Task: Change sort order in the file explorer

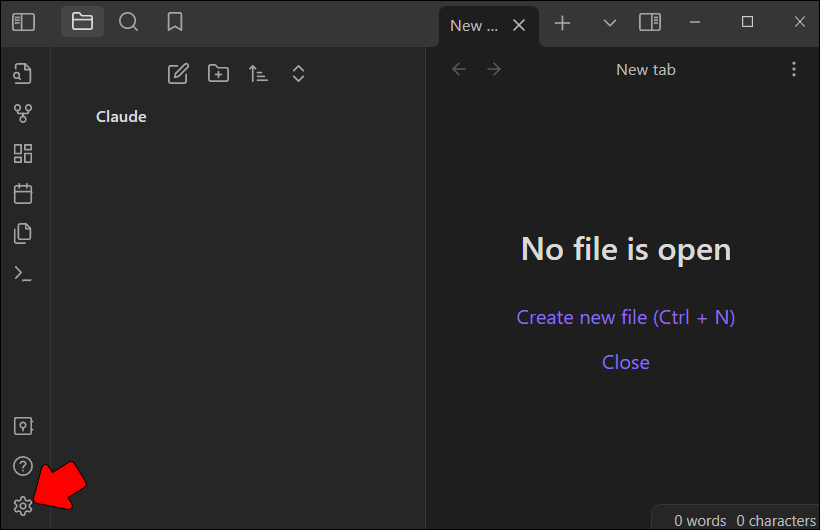Action: coord(258,73)
